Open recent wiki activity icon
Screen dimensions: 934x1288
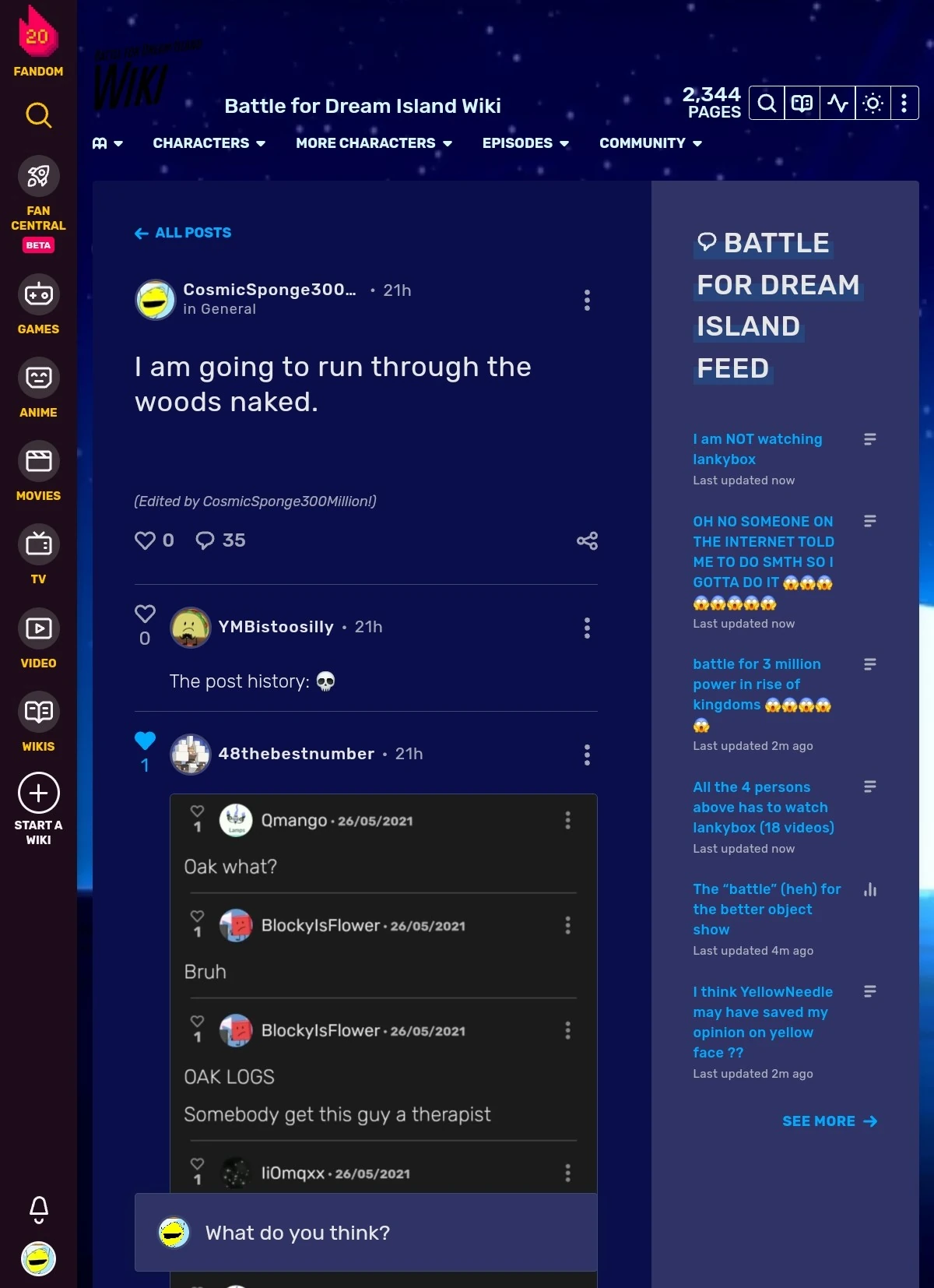click(x=837, y=103)
